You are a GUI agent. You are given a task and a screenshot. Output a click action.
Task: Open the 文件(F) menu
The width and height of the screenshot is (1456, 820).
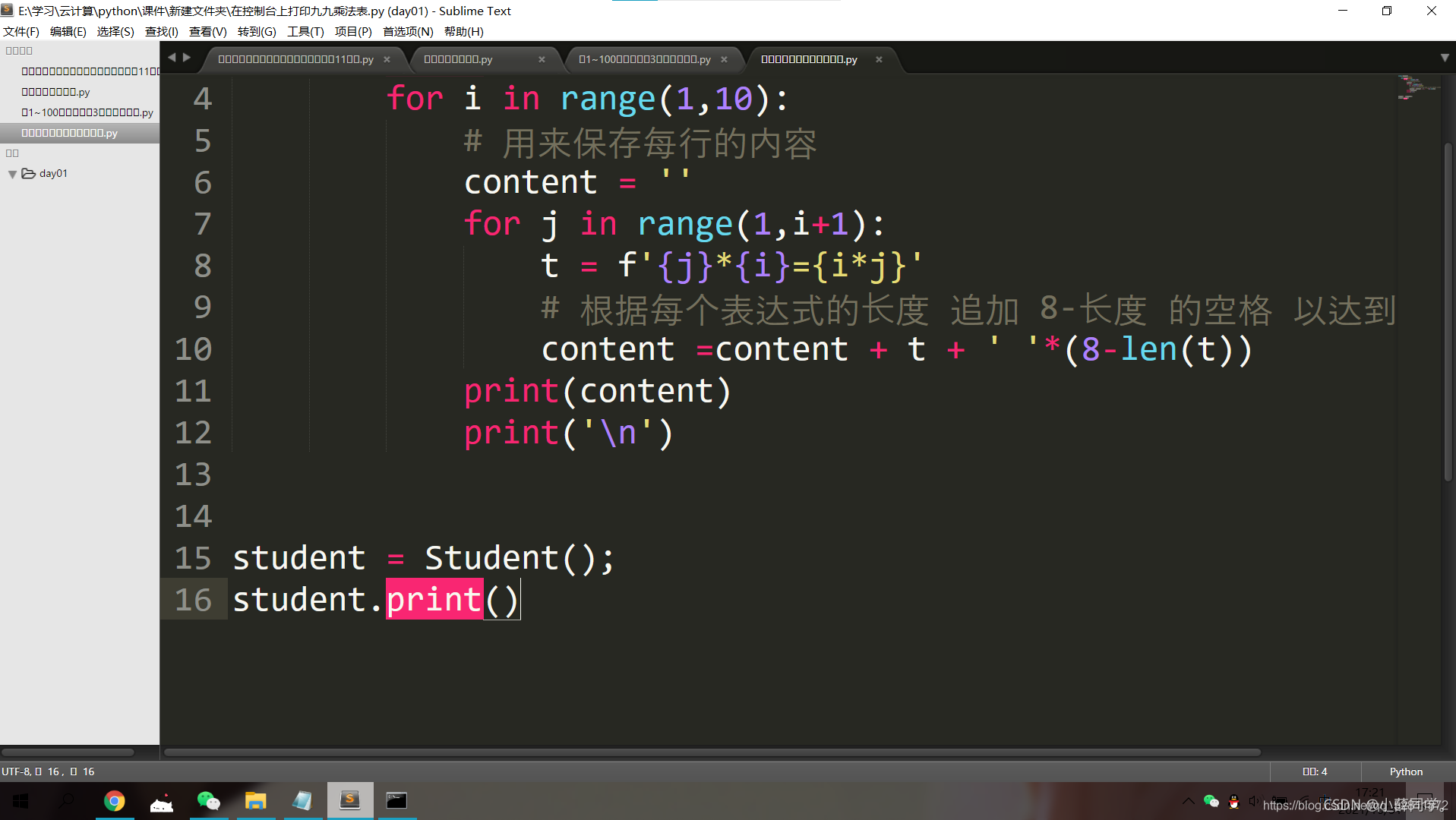21,31
